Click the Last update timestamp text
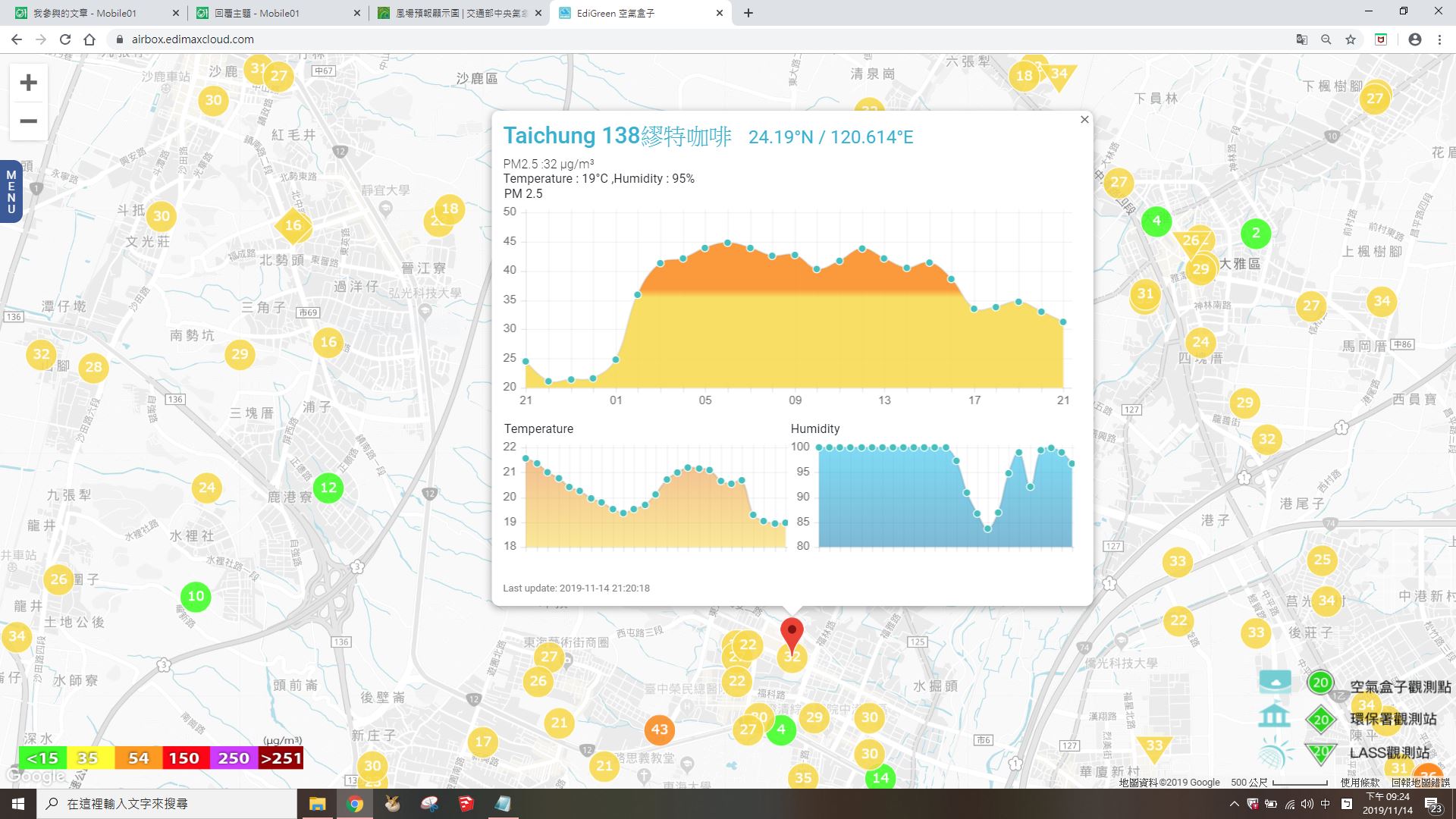The image size is (1456, 819). (x=576, y=588)
